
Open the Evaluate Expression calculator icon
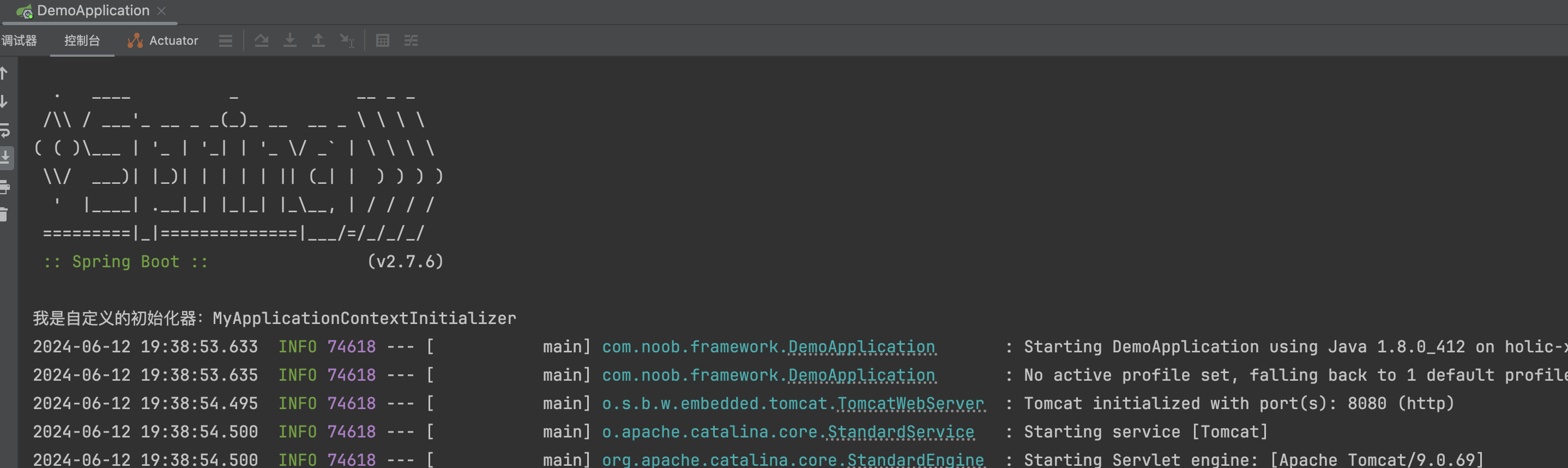tap(383, 41)
